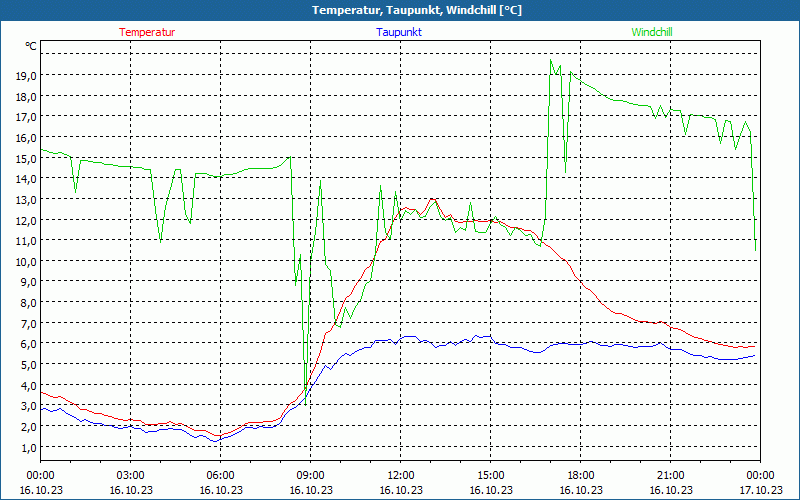This screenshot has width=800, height=500.
Task: Click the '15,0' y-axis value
Action: [27, 158]
